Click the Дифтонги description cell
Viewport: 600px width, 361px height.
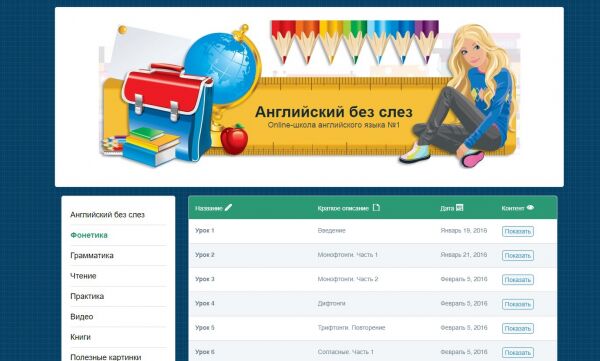(331, 303)
